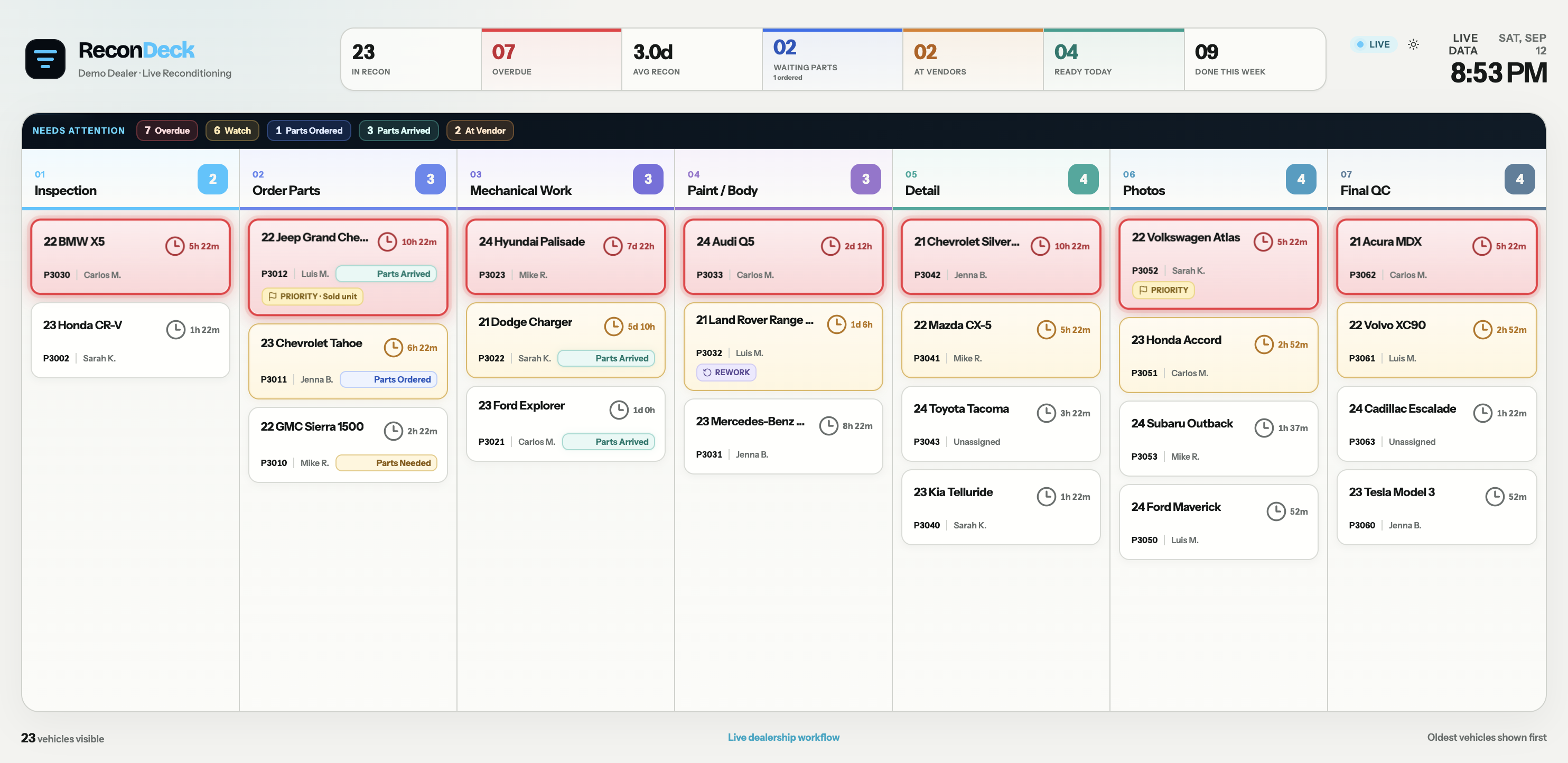Viewport: 1568px width, 763px height.
Task: Click the Live dealership workflow link
Action: (x=783, y=737)
